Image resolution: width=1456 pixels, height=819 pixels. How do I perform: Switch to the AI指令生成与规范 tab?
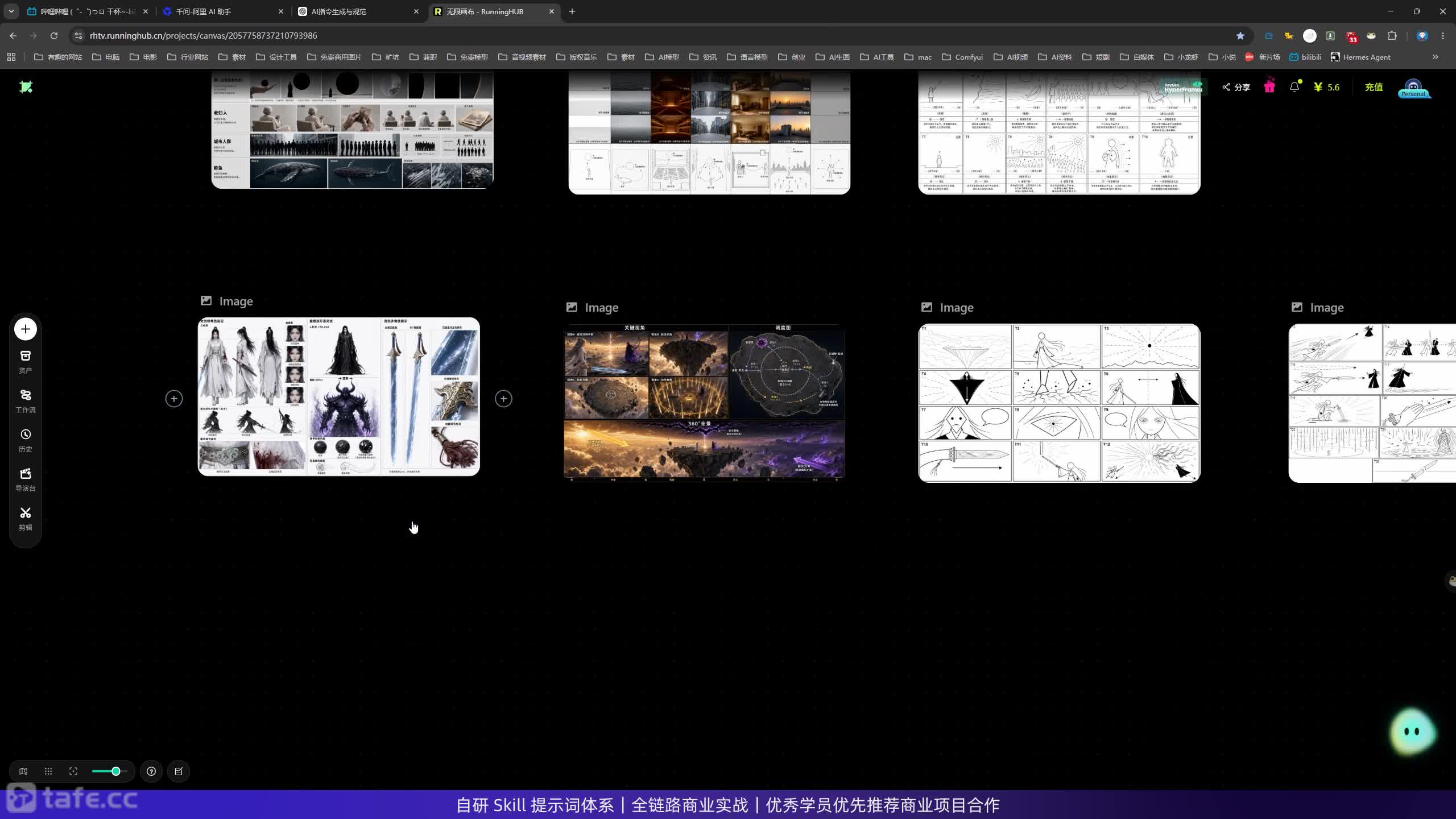[x=358, y=11]
